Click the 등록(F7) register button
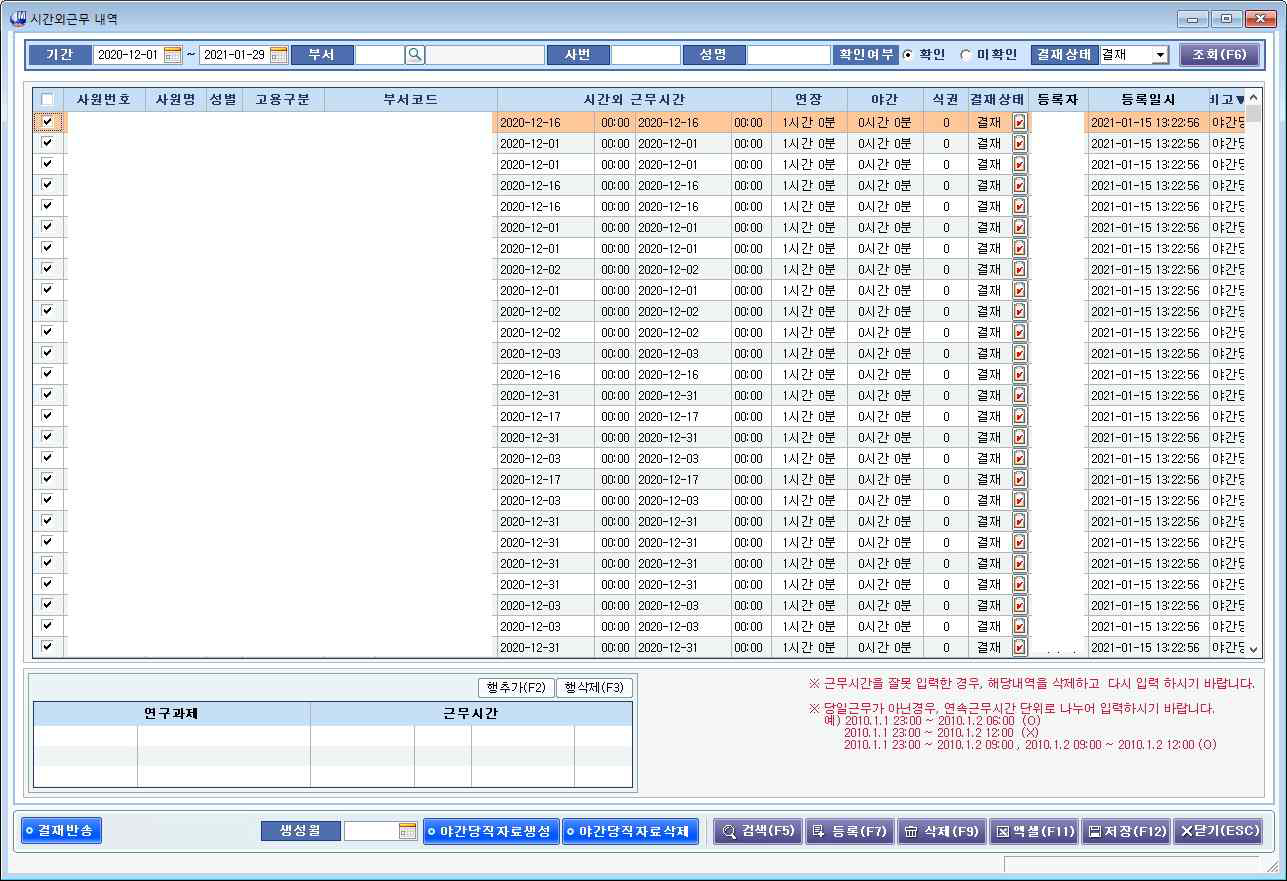1287x881 pixels. tap(849, 831)
